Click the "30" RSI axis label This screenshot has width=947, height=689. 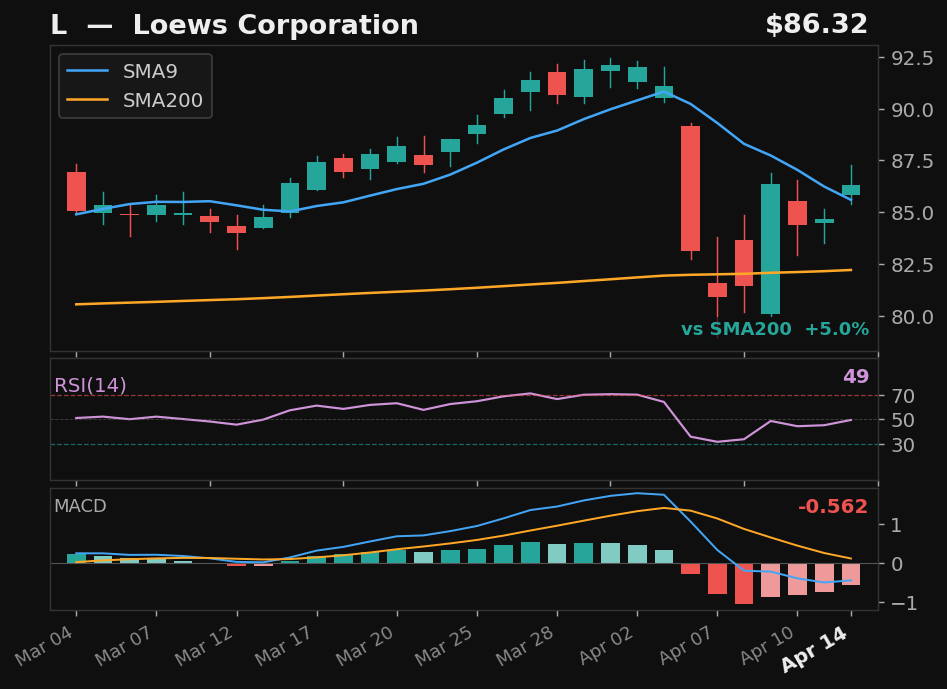click(x=903, y=445)
